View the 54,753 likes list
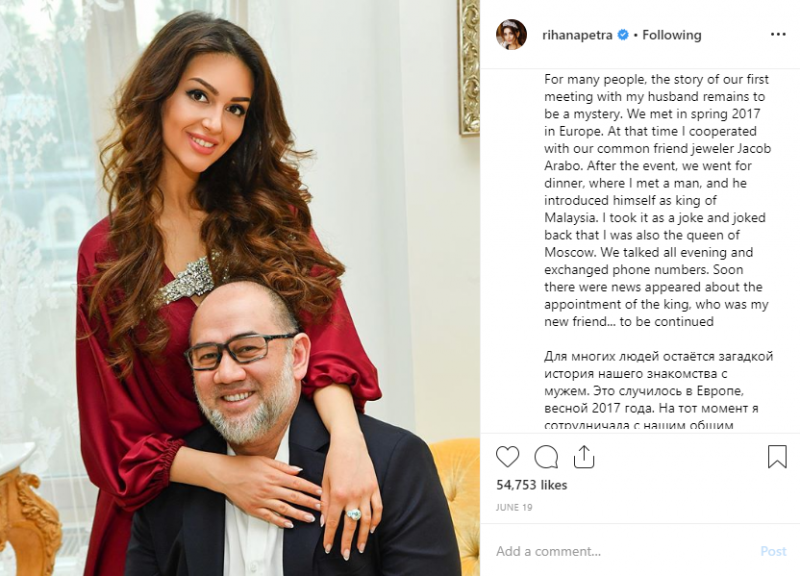The width and height of the screenshot is (800, 576). click(x=532, y=485)
